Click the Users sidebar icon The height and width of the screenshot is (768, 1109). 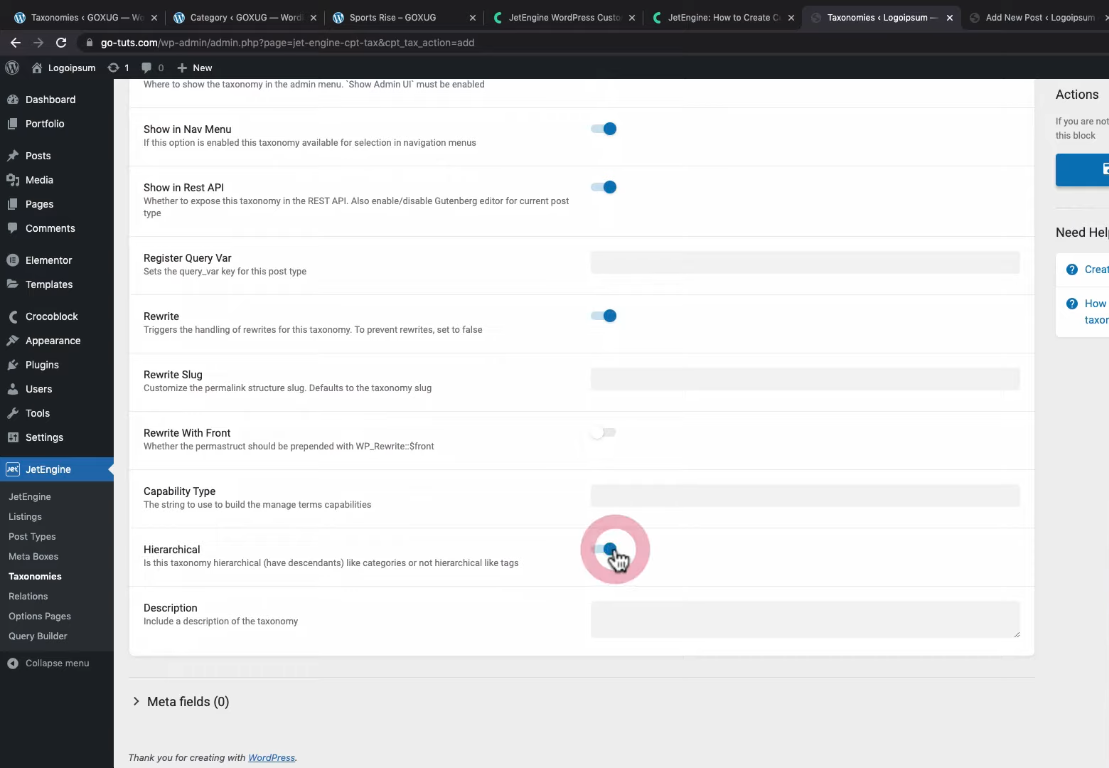coord(13,389)
